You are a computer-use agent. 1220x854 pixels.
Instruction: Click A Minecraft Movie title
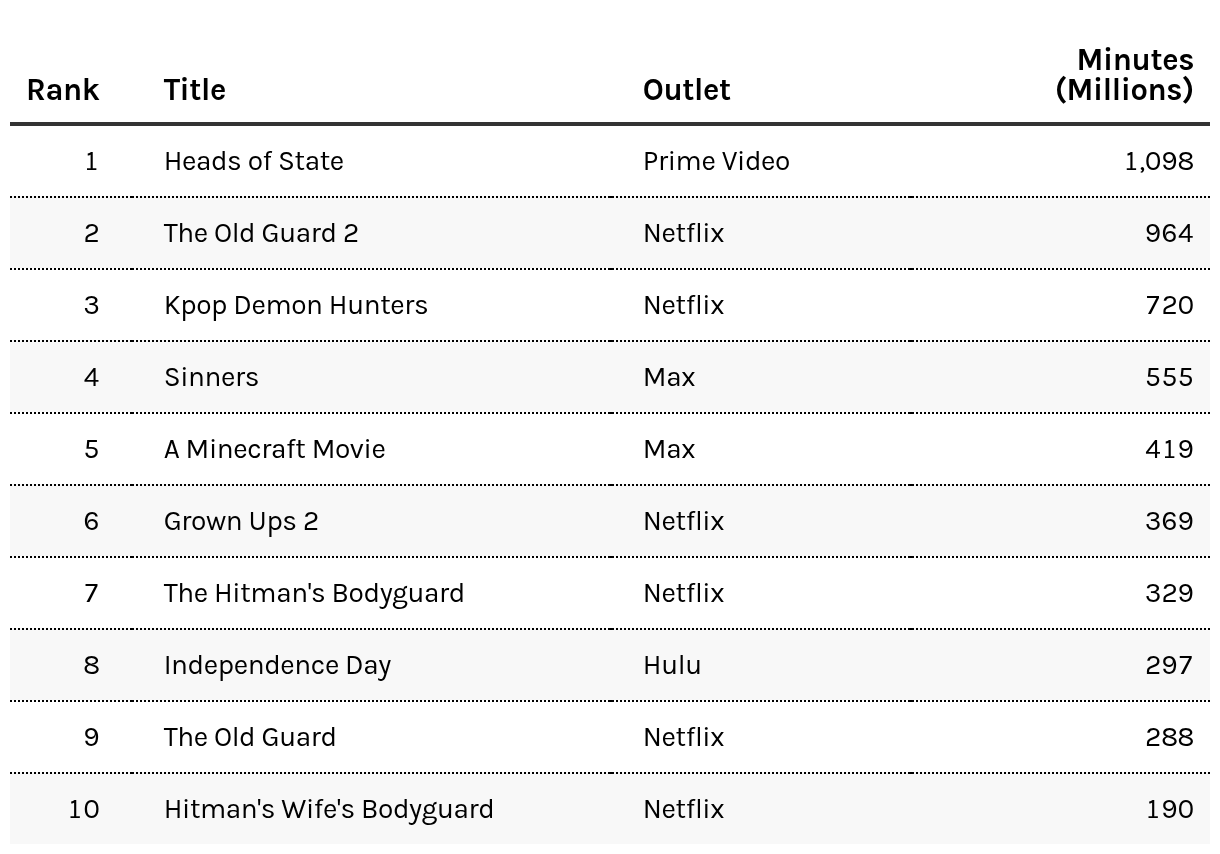tap(275, 449)
